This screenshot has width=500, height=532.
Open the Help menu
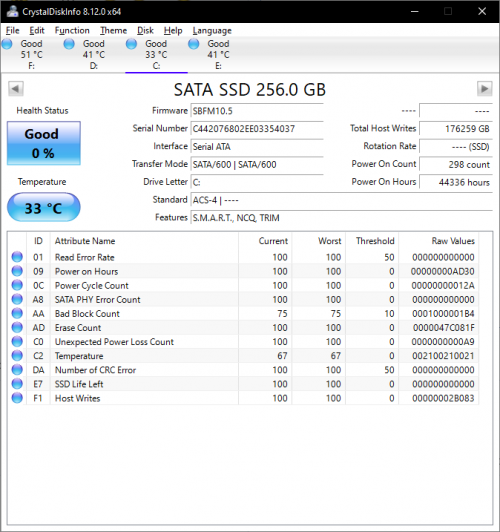point(173,31)
